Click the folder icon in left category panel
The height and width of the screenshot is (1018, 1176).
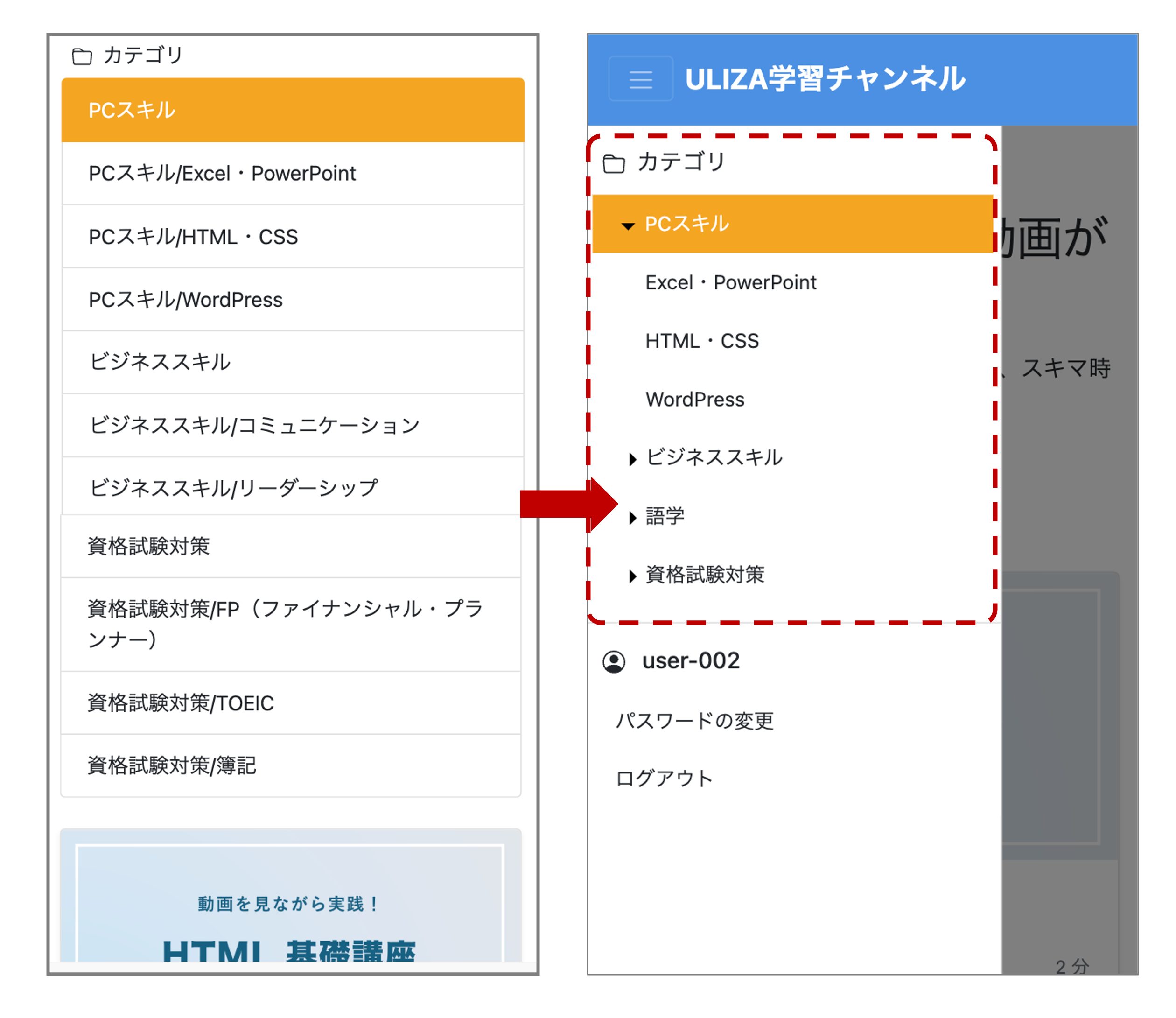(82, 56)
